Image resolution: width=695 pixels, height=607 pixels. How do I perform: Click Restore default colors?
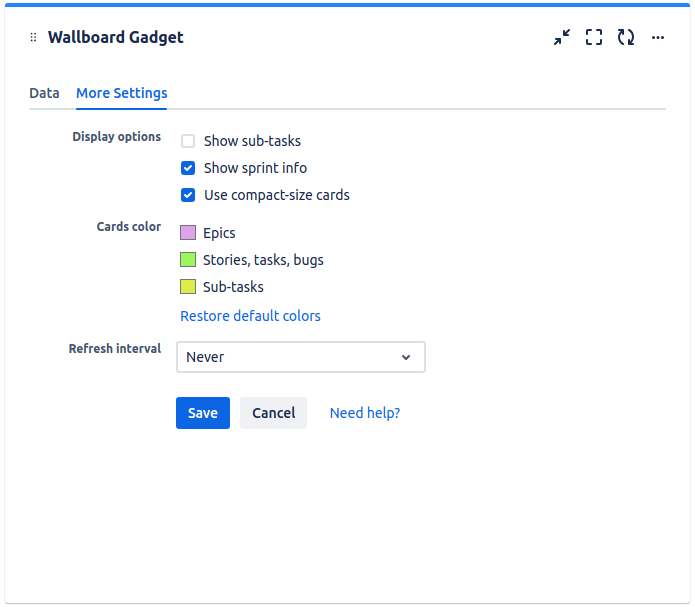pos(250,316)
